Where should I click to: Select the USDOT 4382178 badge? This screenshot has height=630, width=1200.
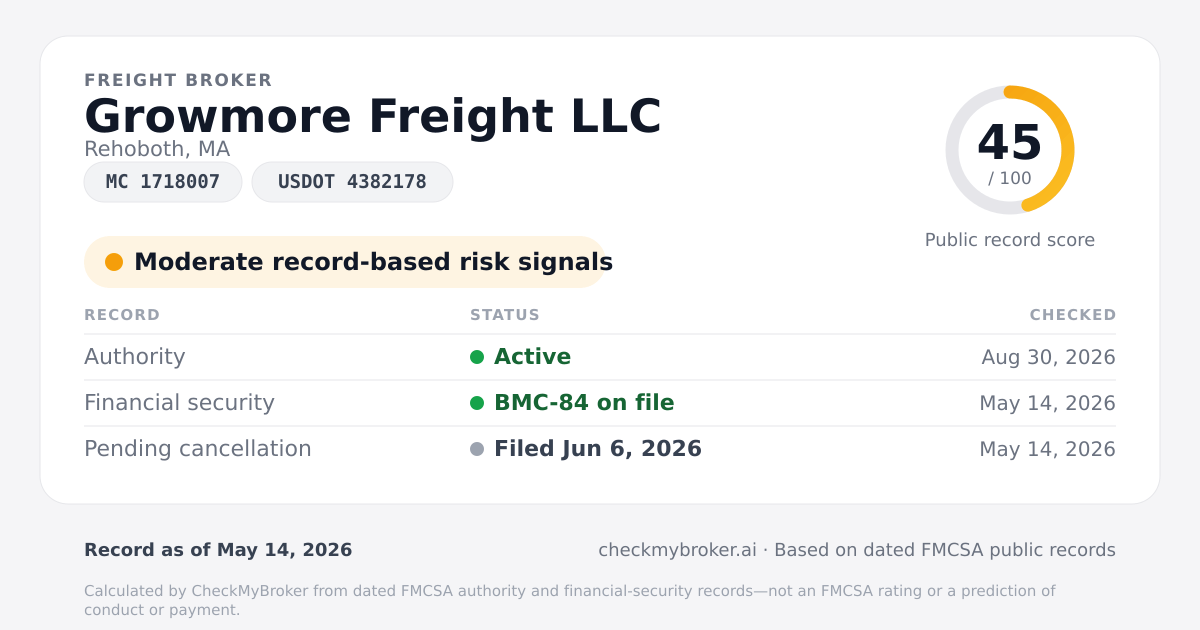tap(352, 182)
